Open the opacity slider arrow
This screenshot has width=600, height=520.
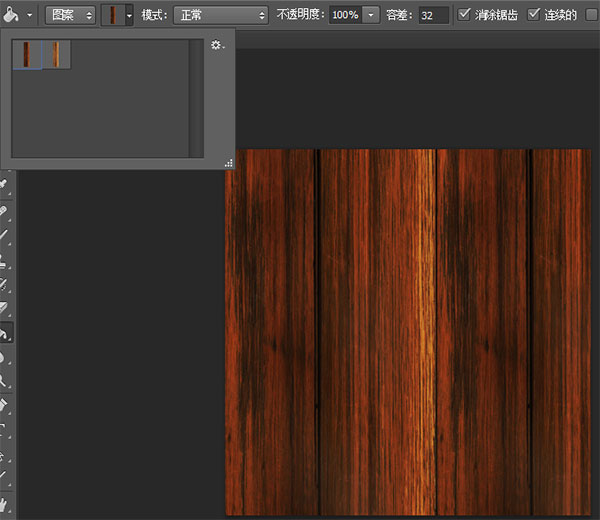(371, 15)
